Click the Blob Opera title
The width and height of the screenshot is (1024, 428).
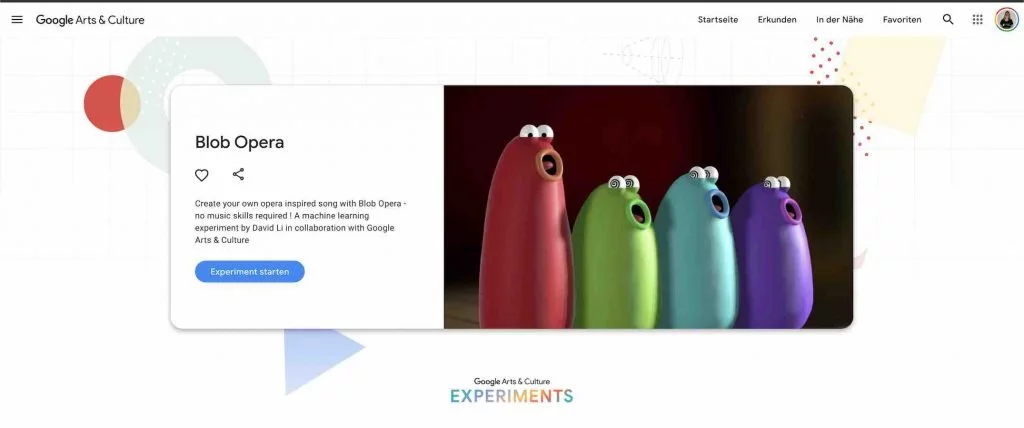tap(240, 142)
